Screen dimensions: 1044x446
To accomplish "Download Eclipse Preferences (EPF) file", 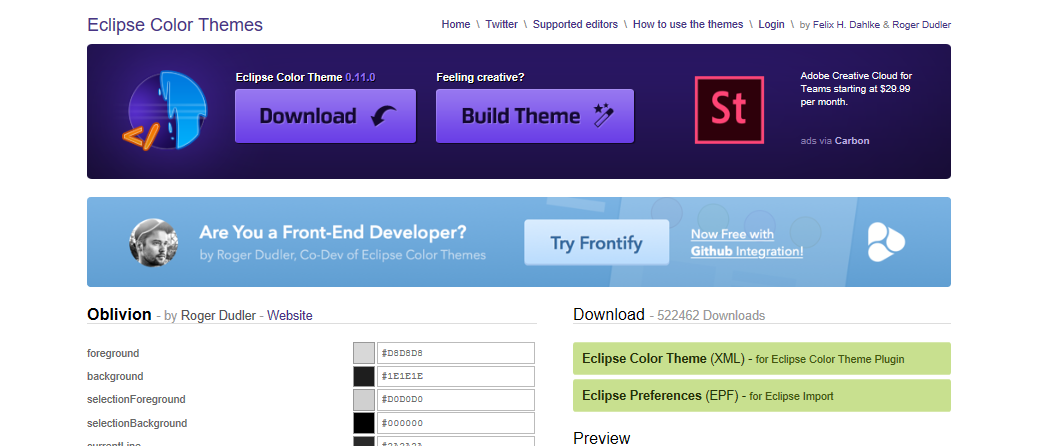I will pos(762,396).
